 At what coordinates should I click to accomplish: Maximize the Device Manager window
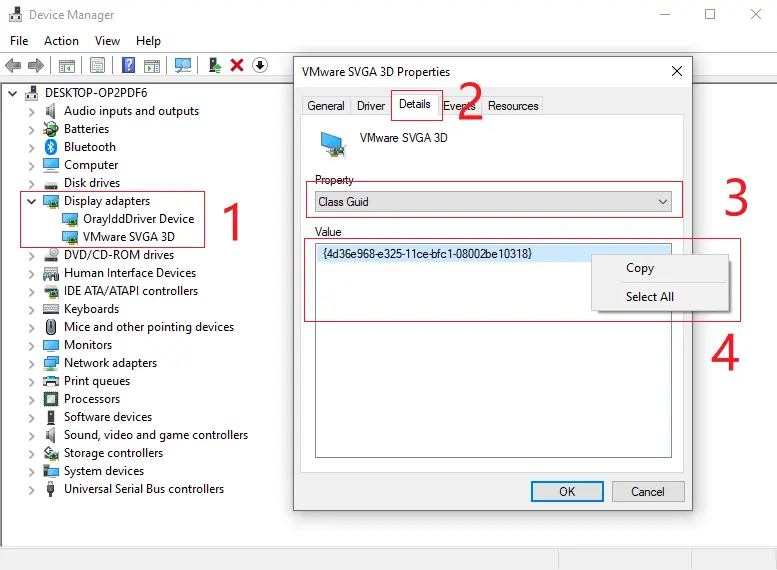click(710, 14)
